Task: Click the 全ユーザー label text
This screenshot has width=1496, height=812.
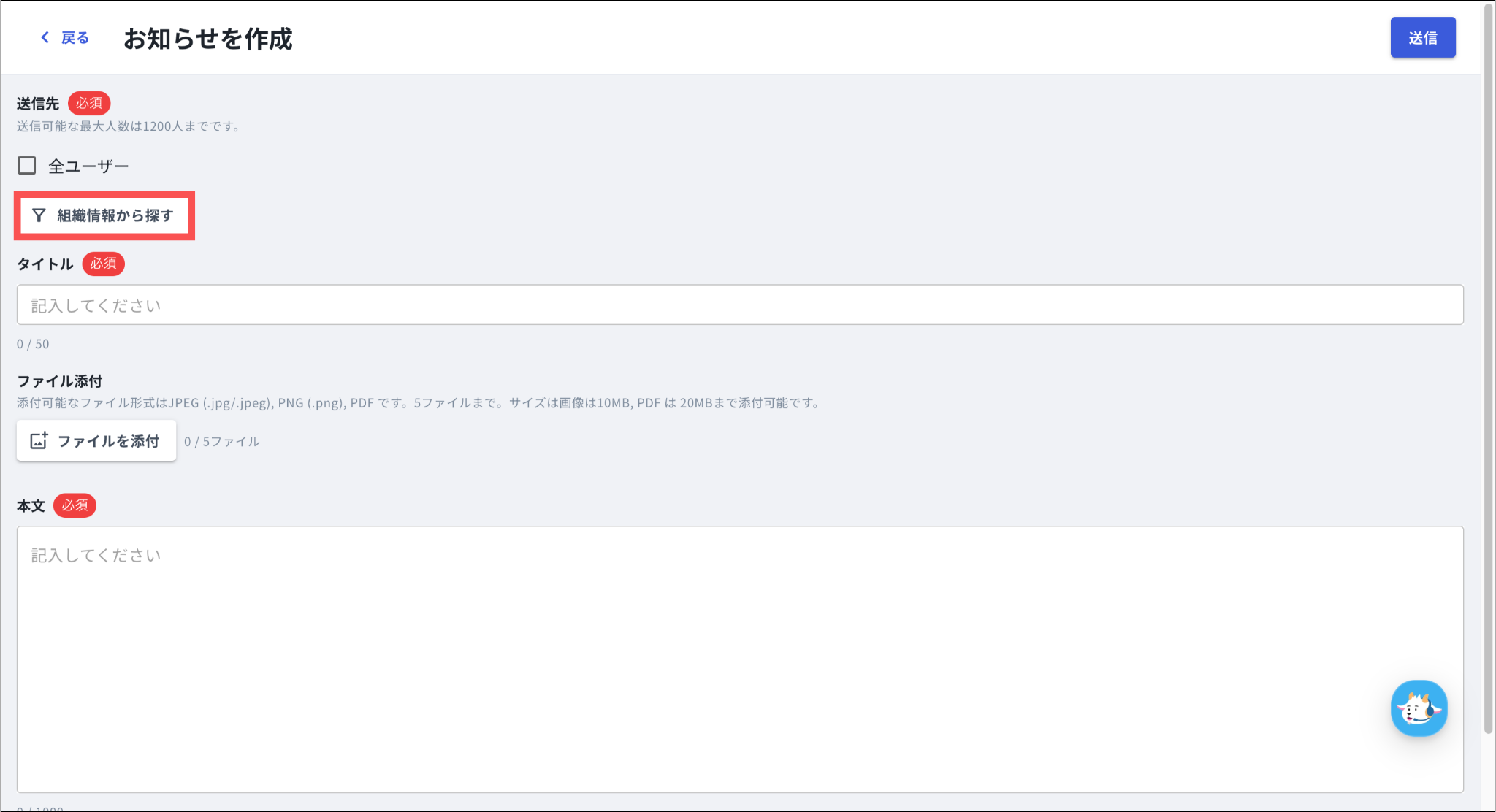Action: (x=88, y=166)
